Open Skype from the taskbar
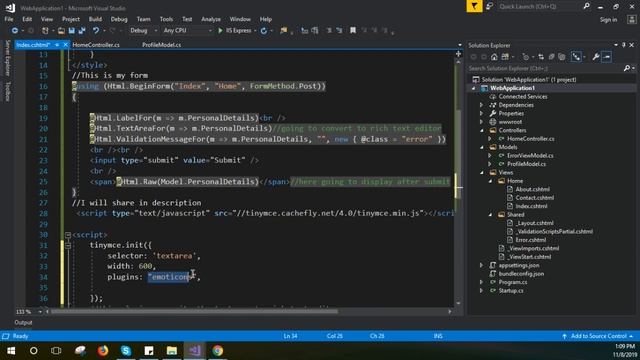The width and height of the screenshot is (640, 360). [x=126, y=351]
